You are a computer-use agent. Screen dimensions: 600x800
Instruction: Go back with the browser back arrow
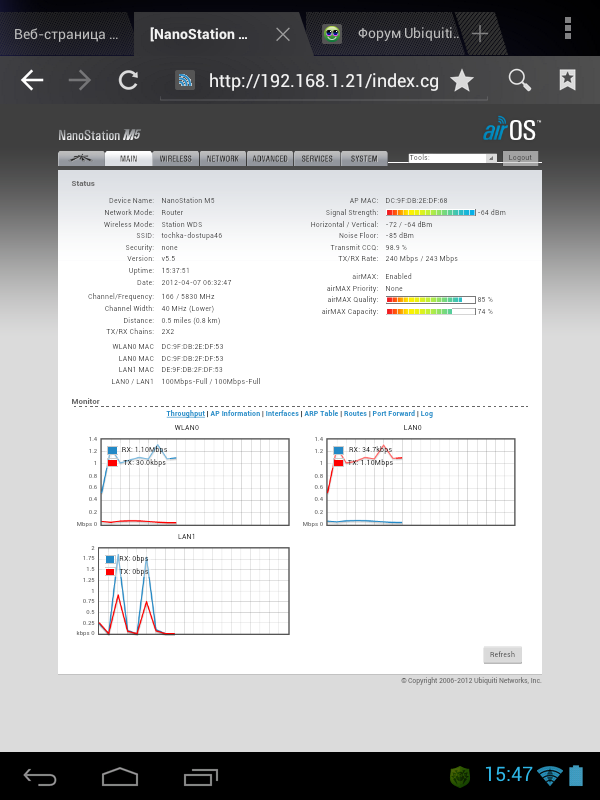tap(32, 80)
